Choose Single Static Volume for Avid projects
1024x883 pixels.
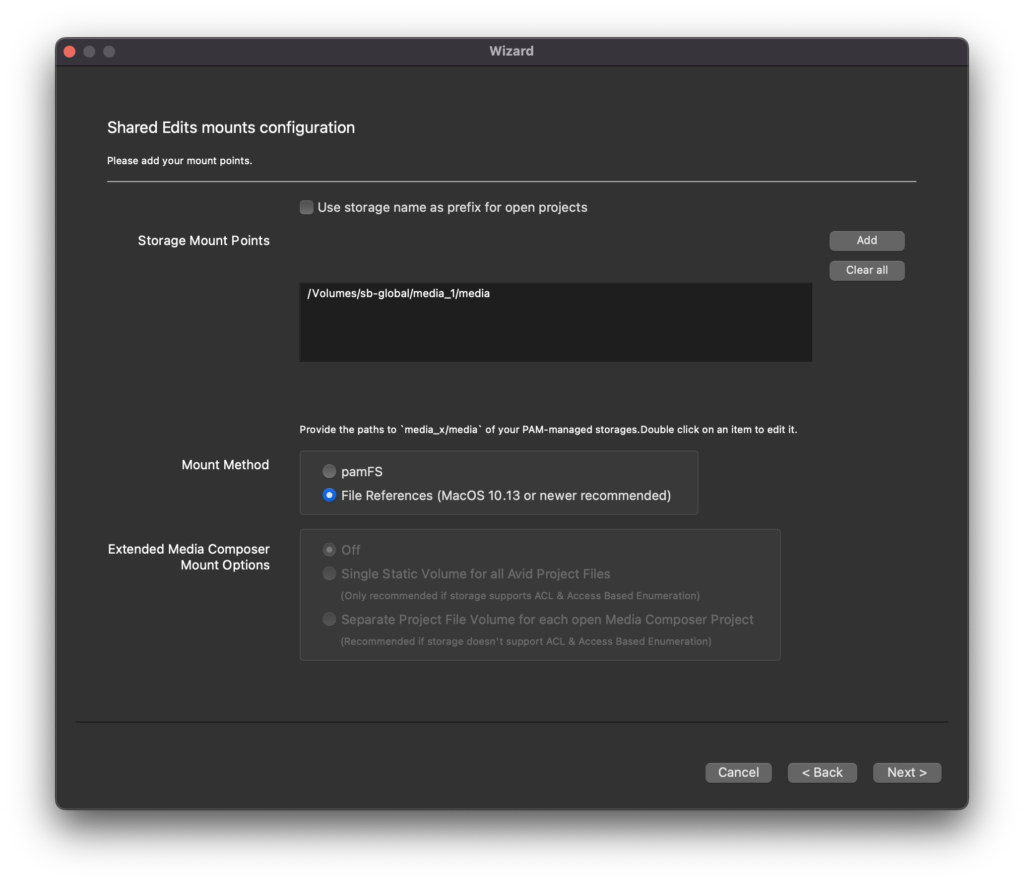pos(329,574)
